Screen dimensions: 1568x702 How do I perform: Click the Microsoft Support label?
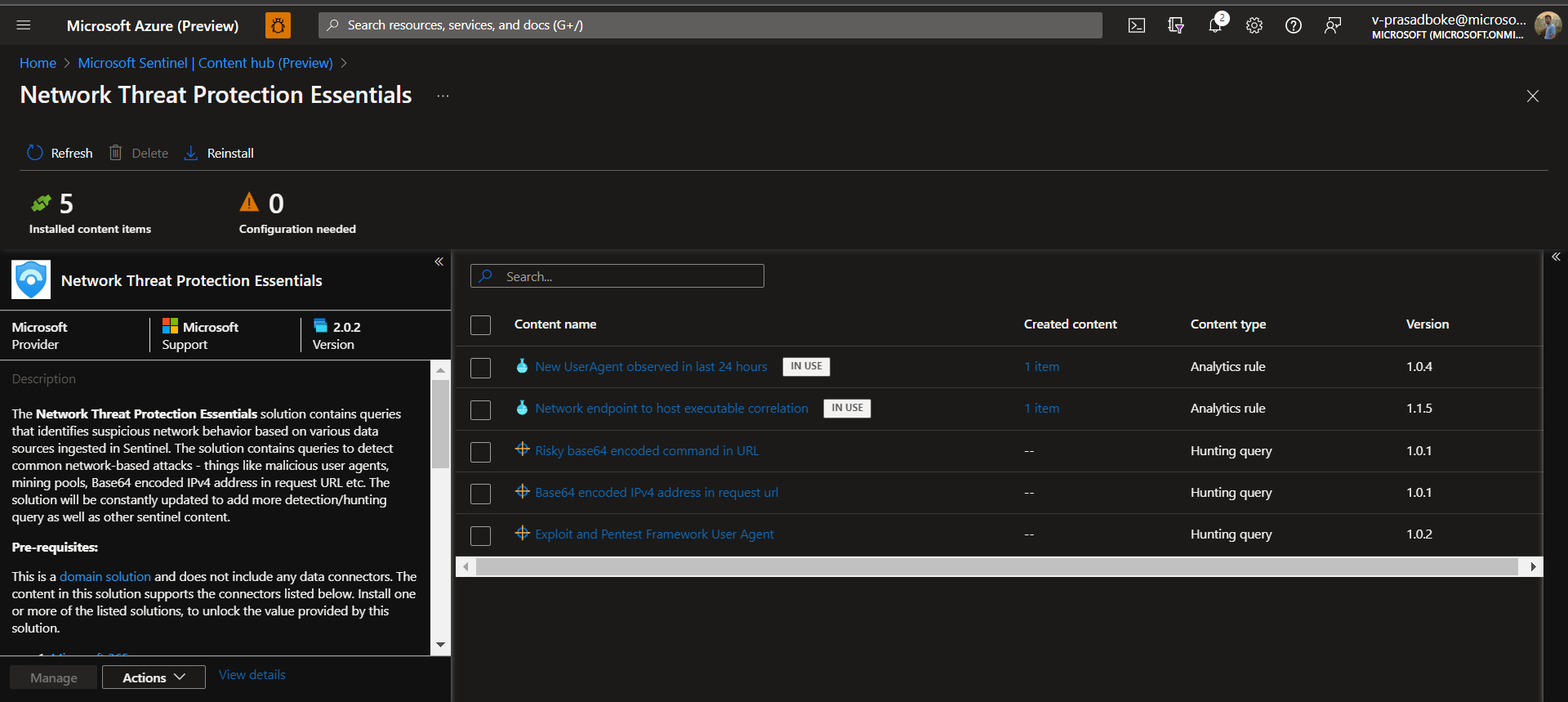200,335
